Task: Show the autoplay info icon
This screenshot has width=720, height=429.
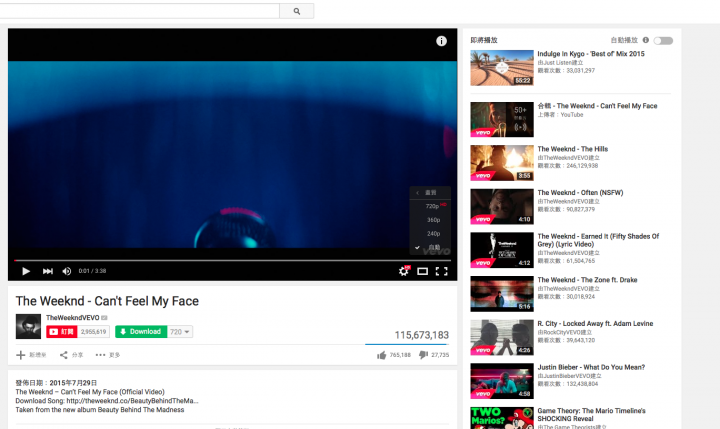Action: coord(646,40)
